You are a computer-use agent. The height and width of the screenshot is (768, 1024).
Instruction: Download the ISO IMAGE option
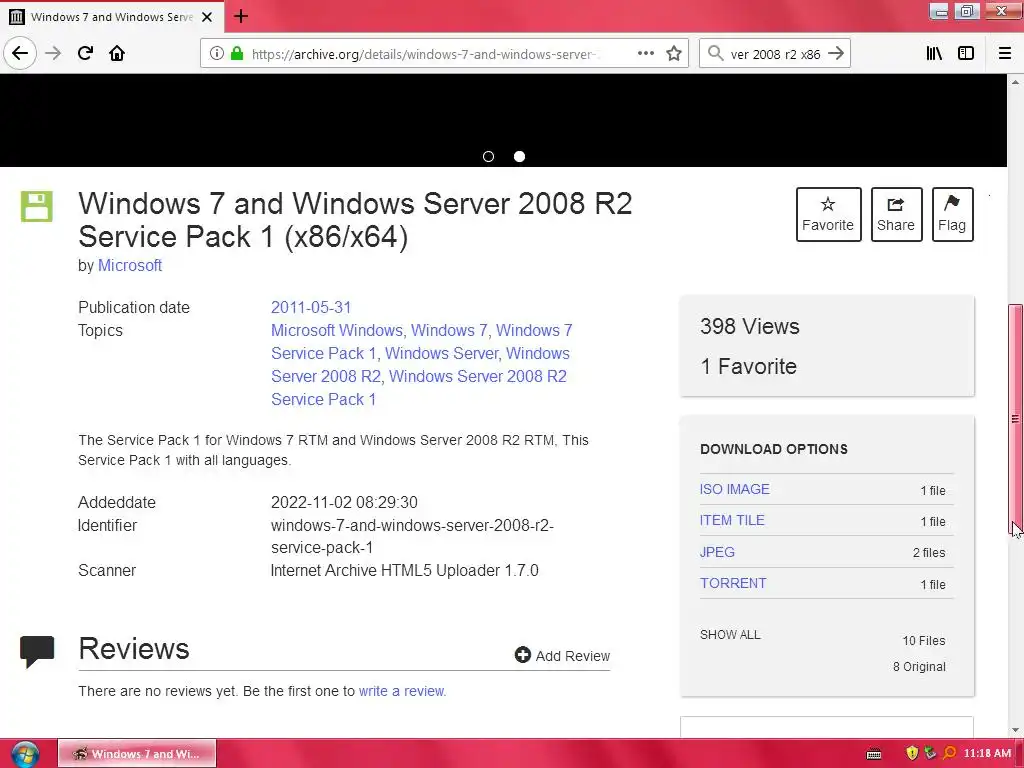pos(734,489)
